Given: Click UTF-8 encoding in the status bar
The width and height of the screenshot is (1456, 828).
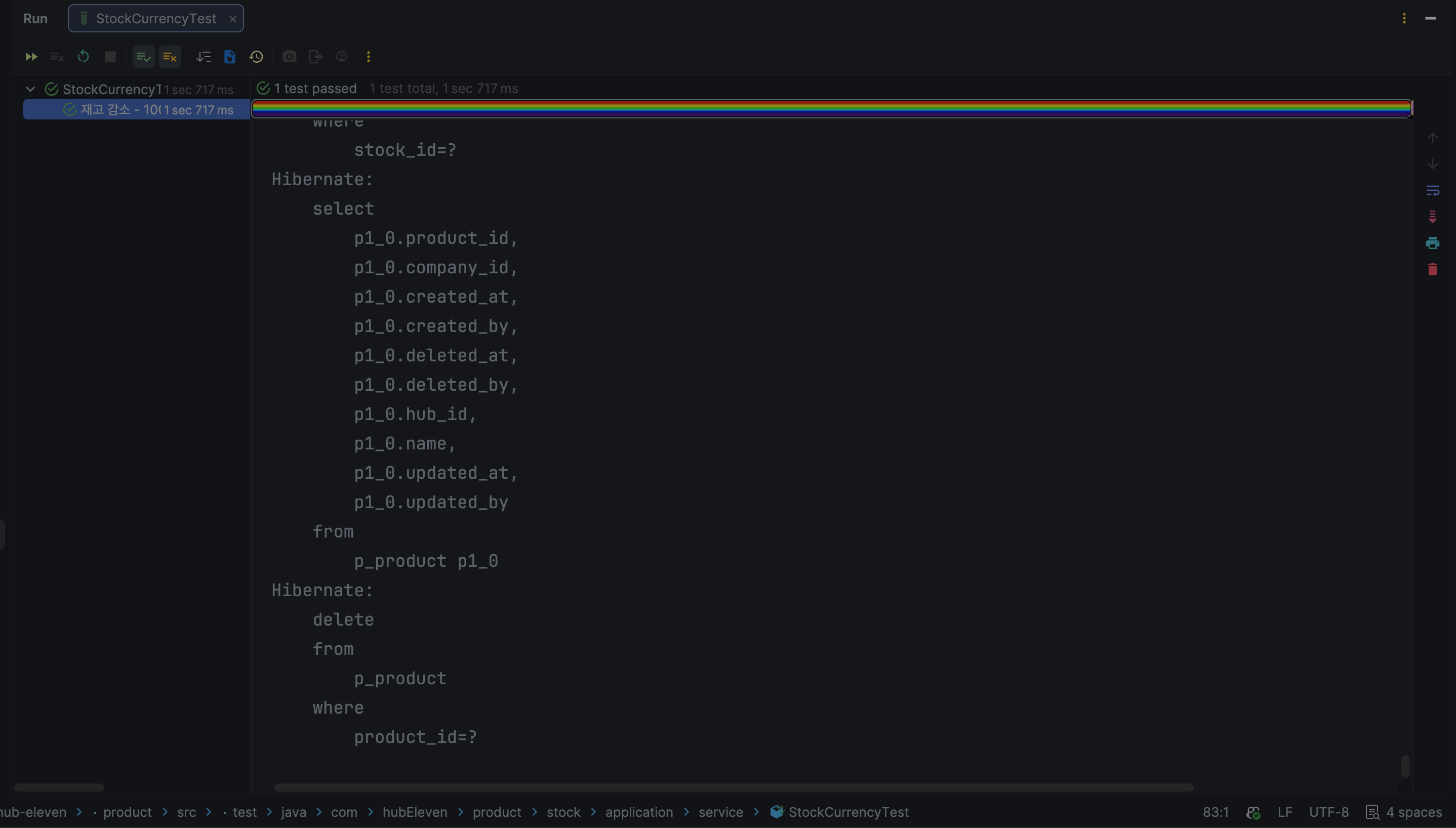Looking at the screenshot, I should (x=1328, y=812).
